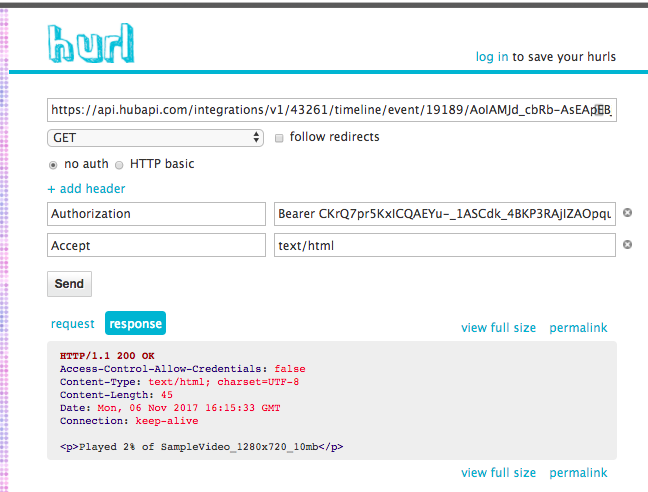Switch to the response tab

pyautogui.click(x=135, y=323)
